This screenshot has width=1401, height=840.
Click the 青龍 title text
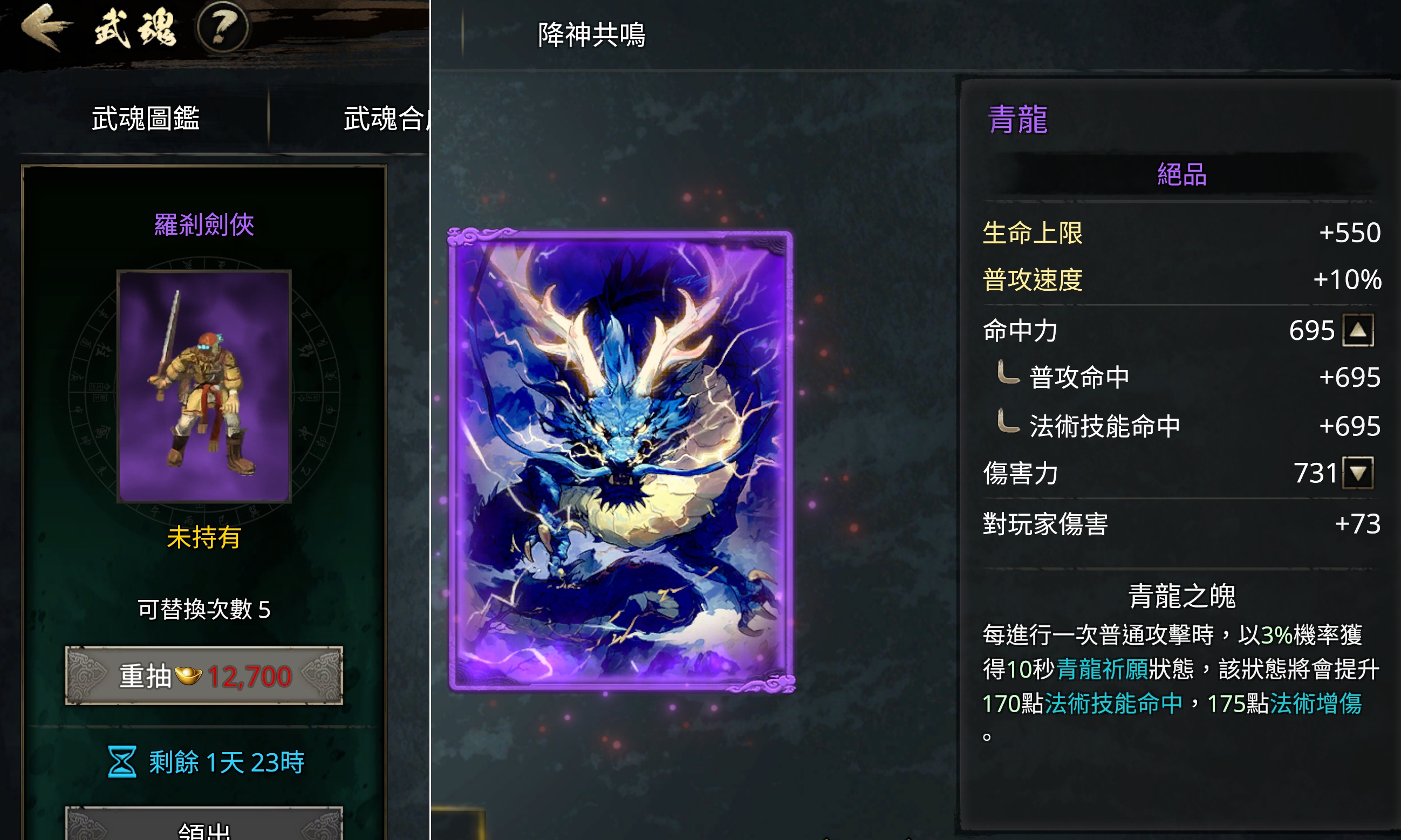[x=1018, y=119]
